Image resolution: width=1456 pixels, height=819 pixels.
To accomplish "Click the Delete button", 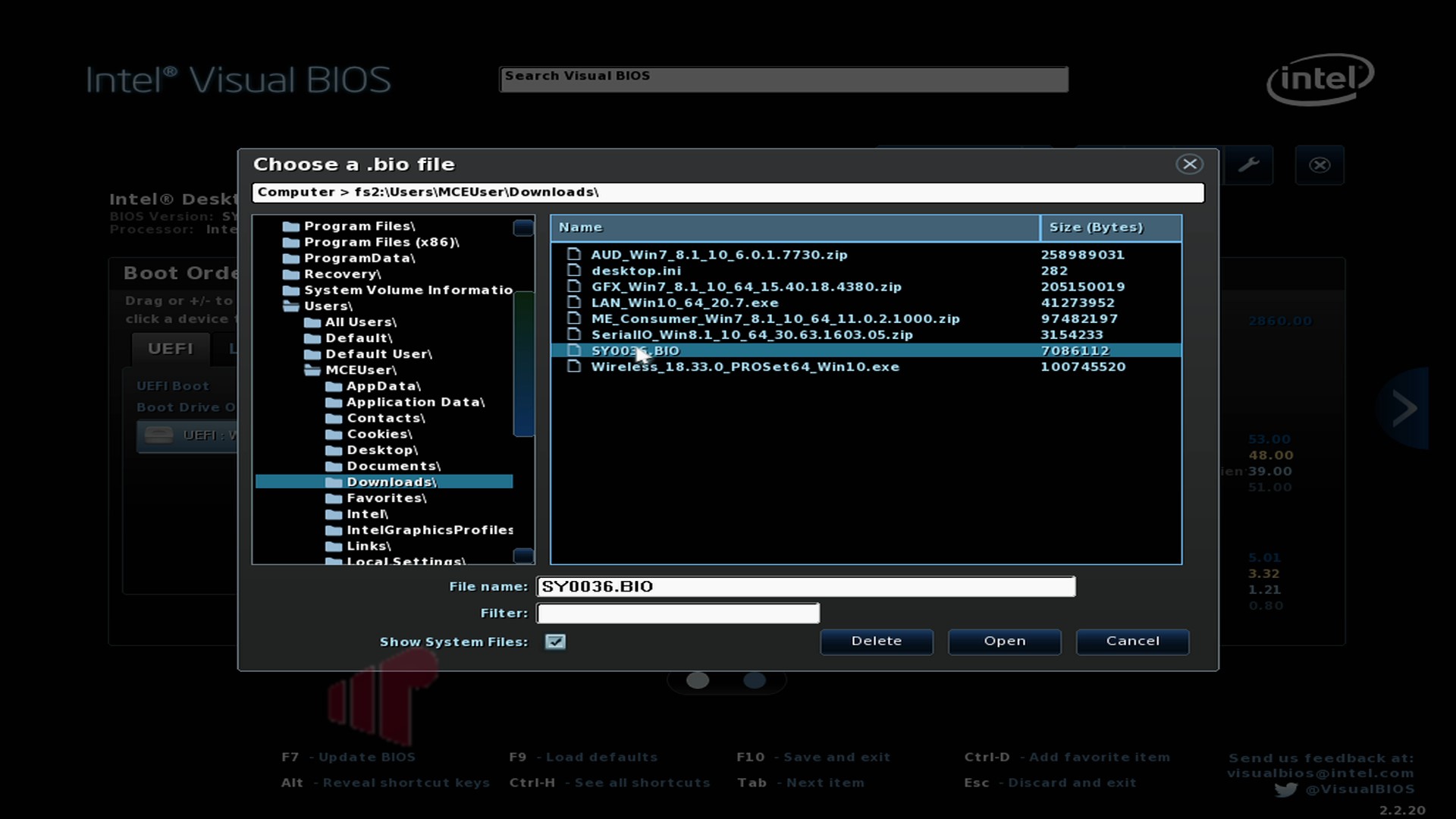I will click(877, 641).
